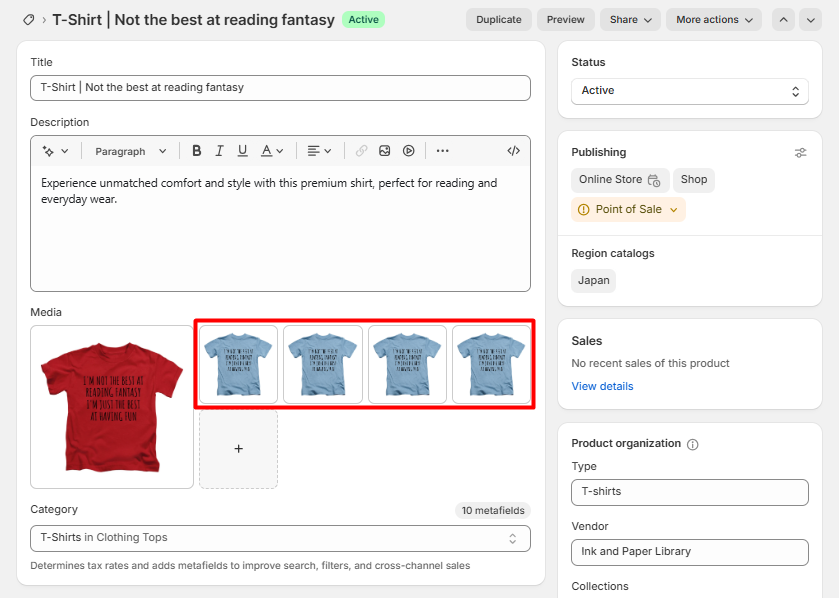Open the Share menu
Screen dimensions: 839x598
click(x=630, y=20)
